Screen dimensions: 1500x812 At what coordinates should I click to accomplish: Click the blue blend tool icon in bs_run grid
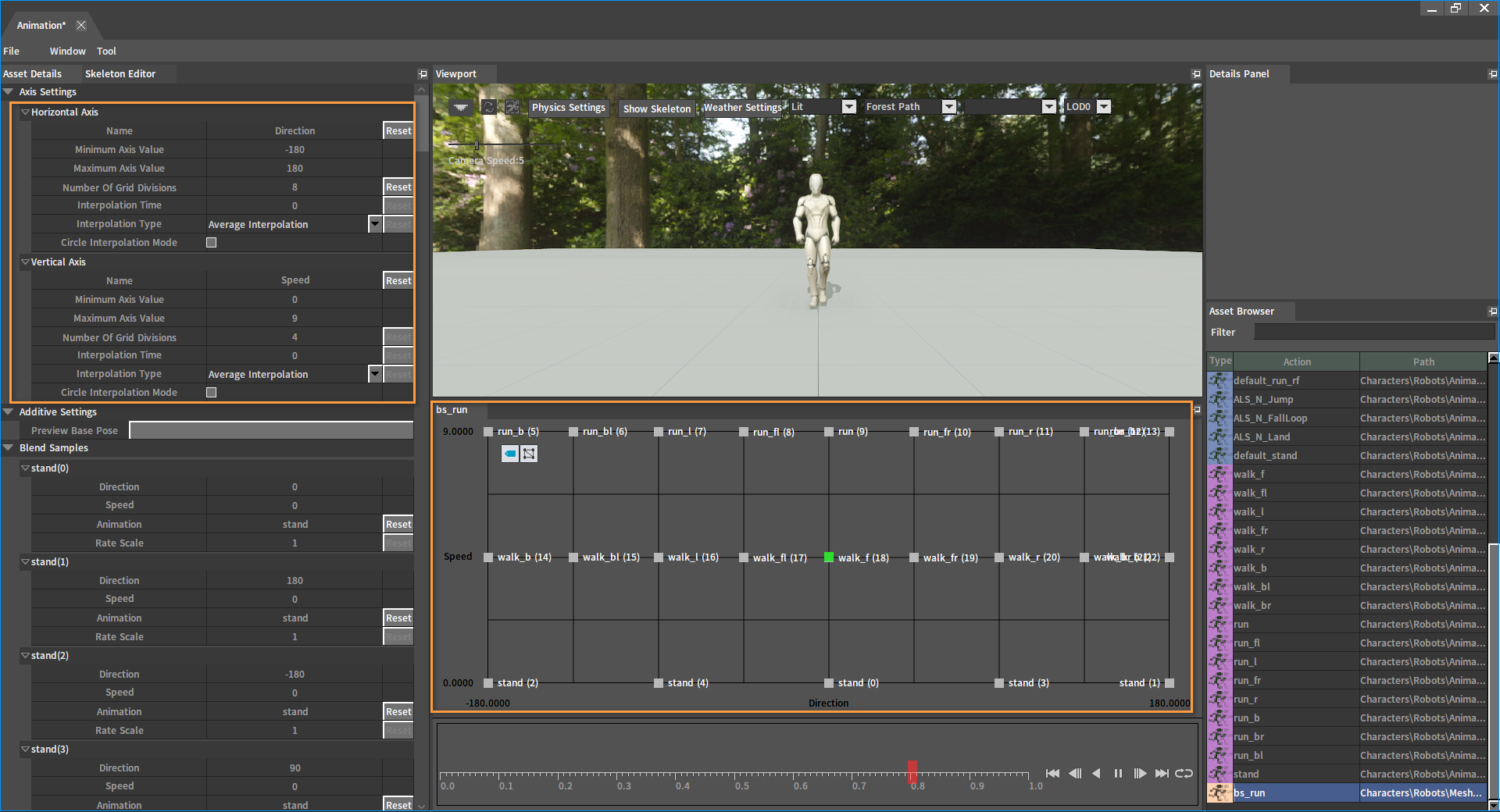510,454
